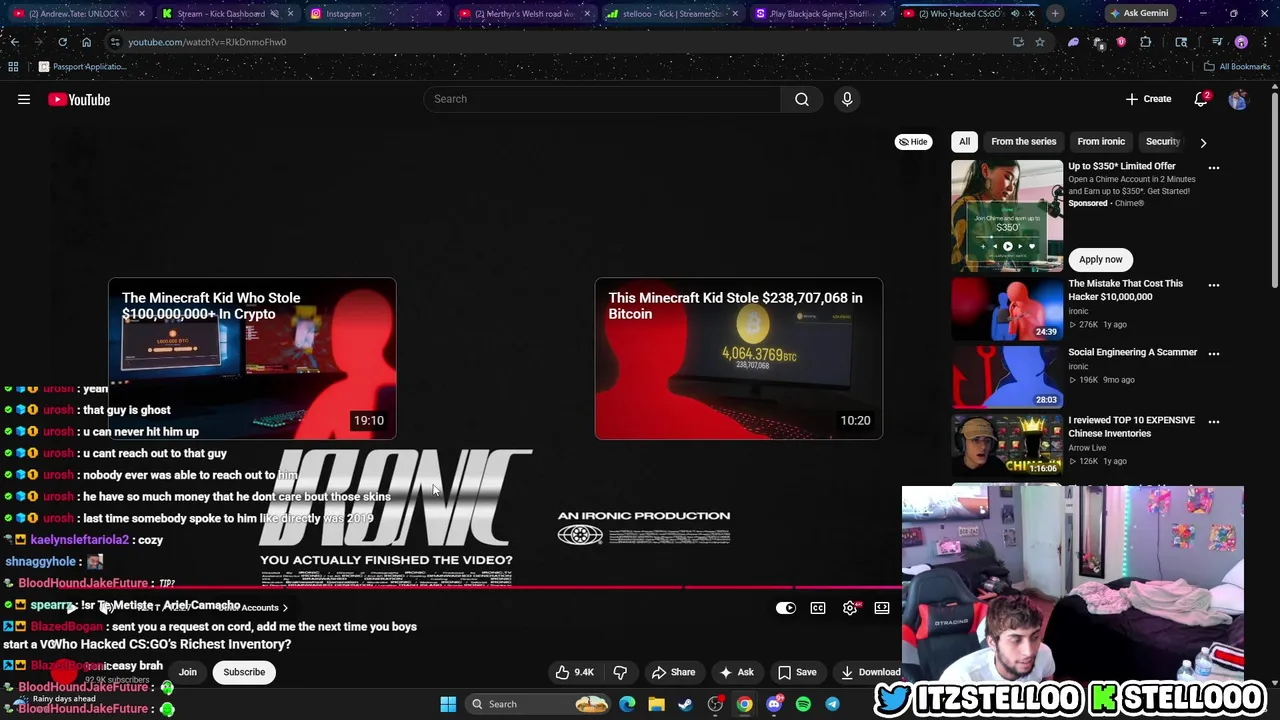Viewport: 1280px width, 720px height.
Task: Subscribe to the channel
Action: [x=244, y=672]
